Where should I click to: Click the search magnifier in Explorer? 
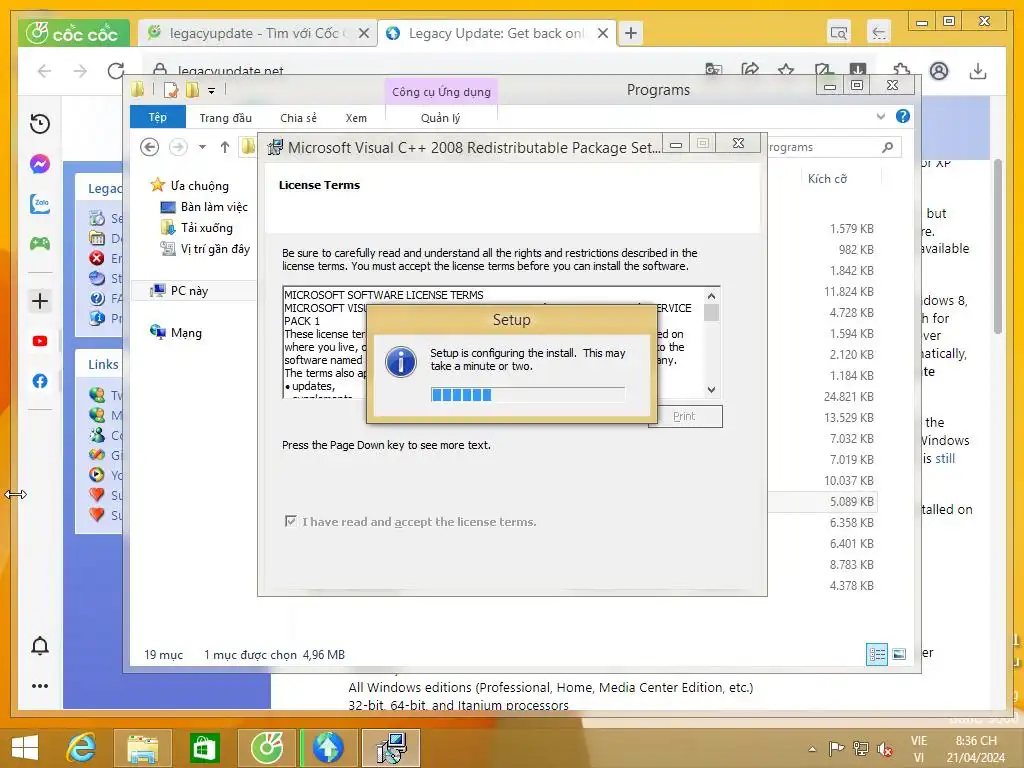point(887,147)
